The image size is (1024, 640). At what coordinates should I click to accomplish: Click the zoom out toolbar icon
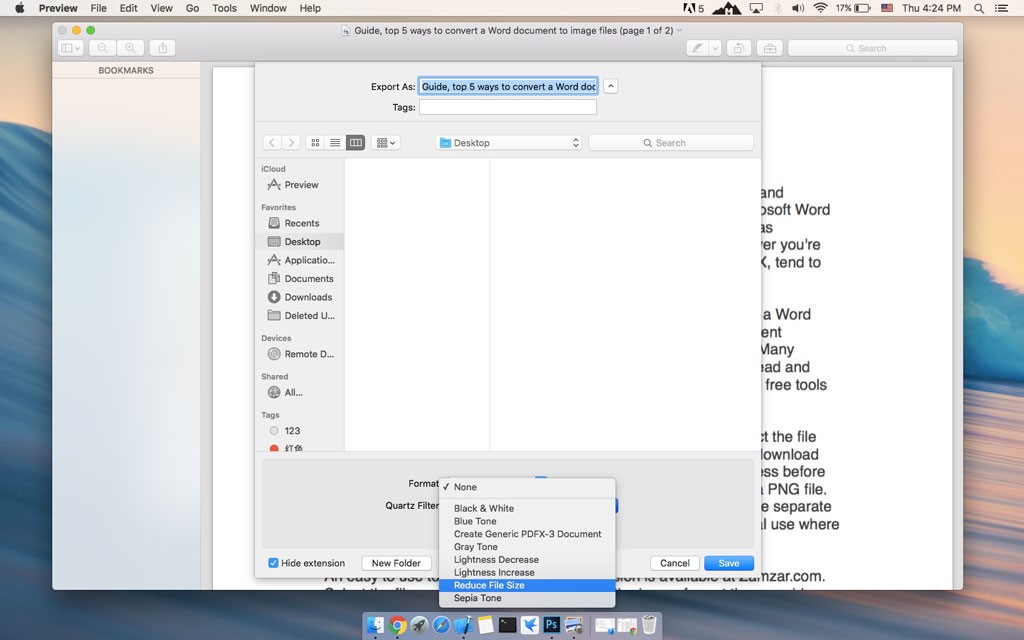(103, 48)
